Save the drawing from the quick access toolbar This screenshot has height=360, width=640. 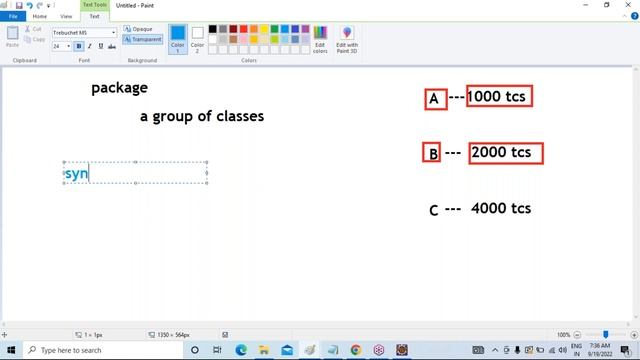point(19,5)
